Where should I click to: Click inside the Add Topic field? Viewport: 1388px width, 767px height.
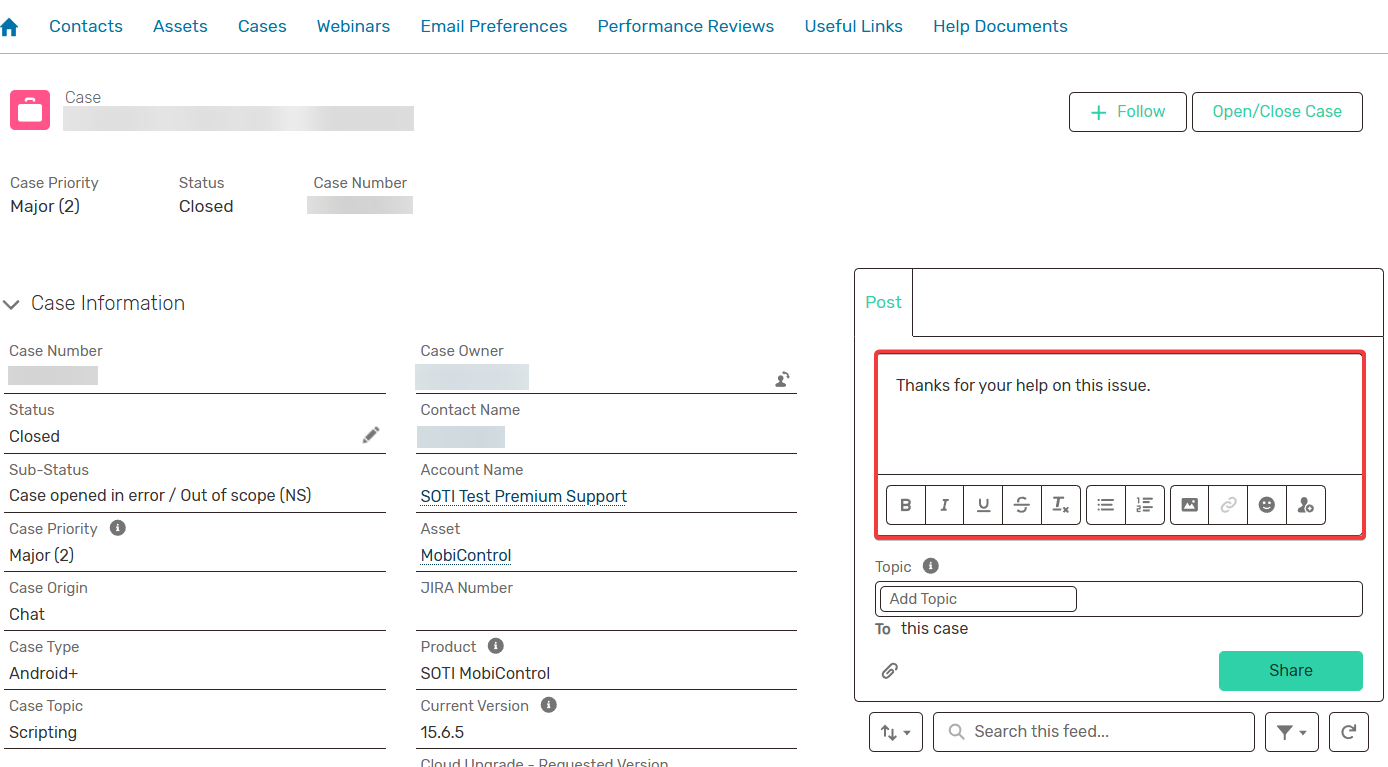pos(975,598)
